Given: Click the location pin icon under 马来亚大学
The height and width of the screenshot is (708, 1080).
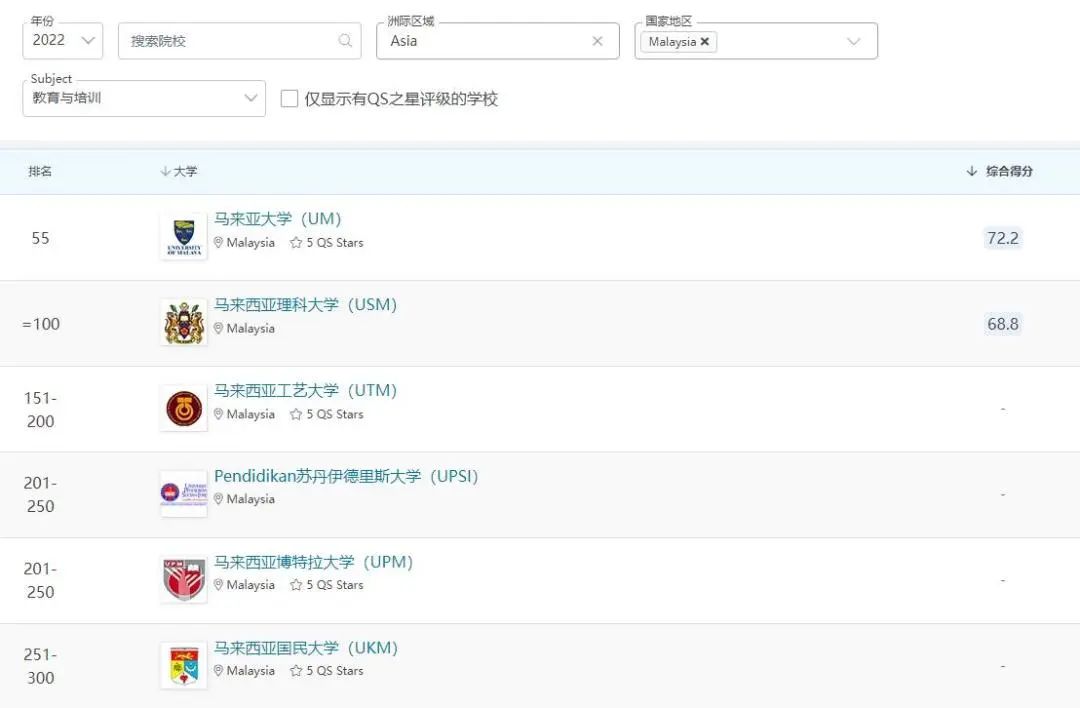Looking at the screenshot, I should coord(219,242).
